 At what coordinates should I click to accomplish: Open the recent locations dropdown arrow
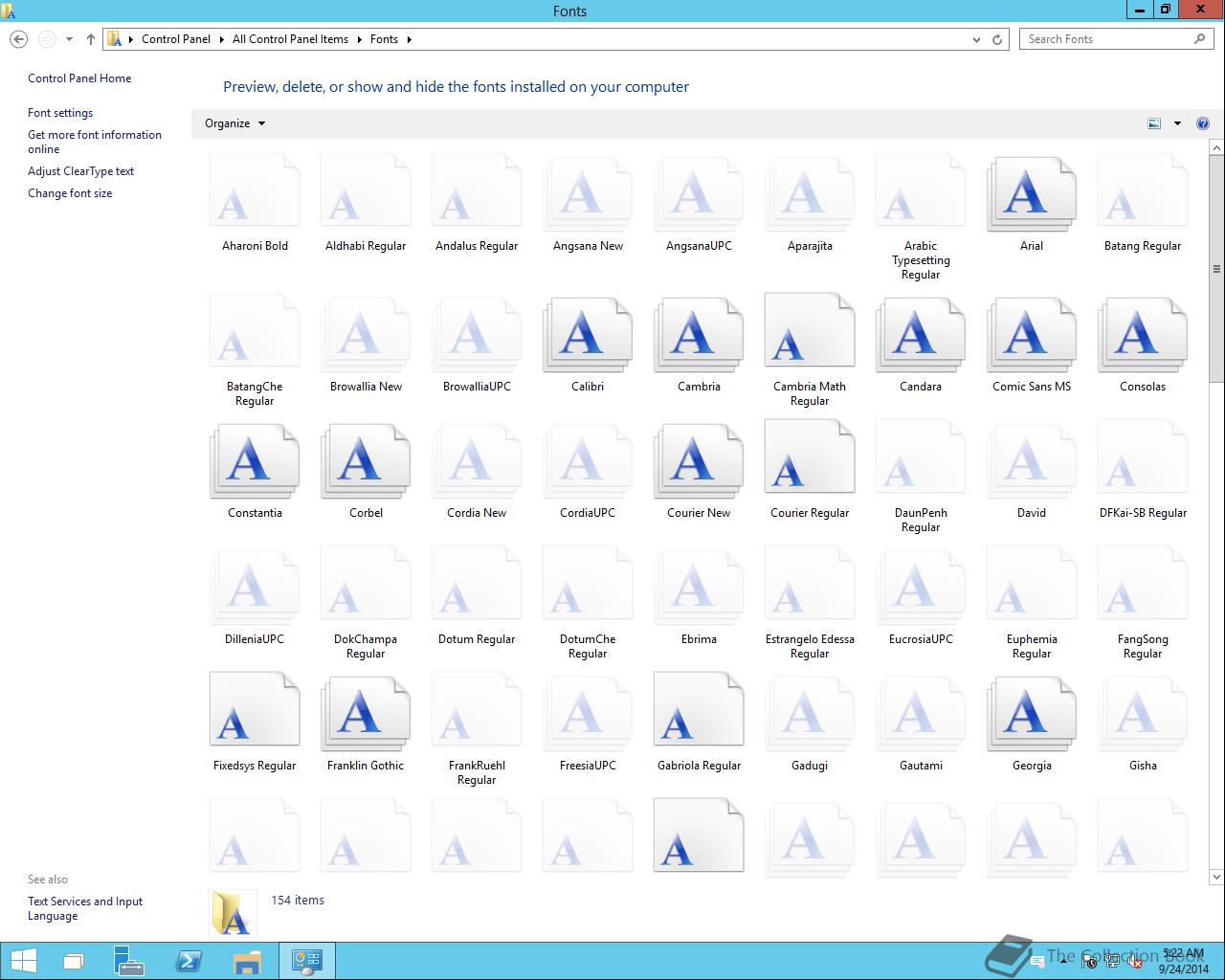[x=69, y=39]
